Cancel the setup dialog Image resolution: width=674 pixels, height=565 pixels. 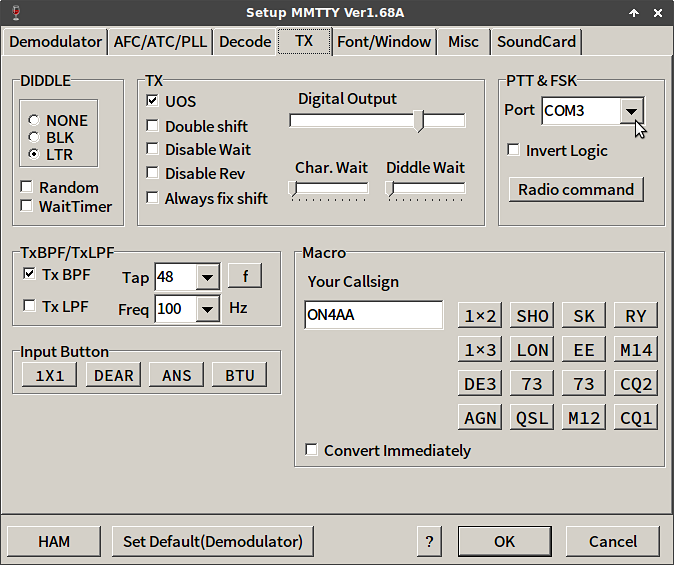point(613,541)
